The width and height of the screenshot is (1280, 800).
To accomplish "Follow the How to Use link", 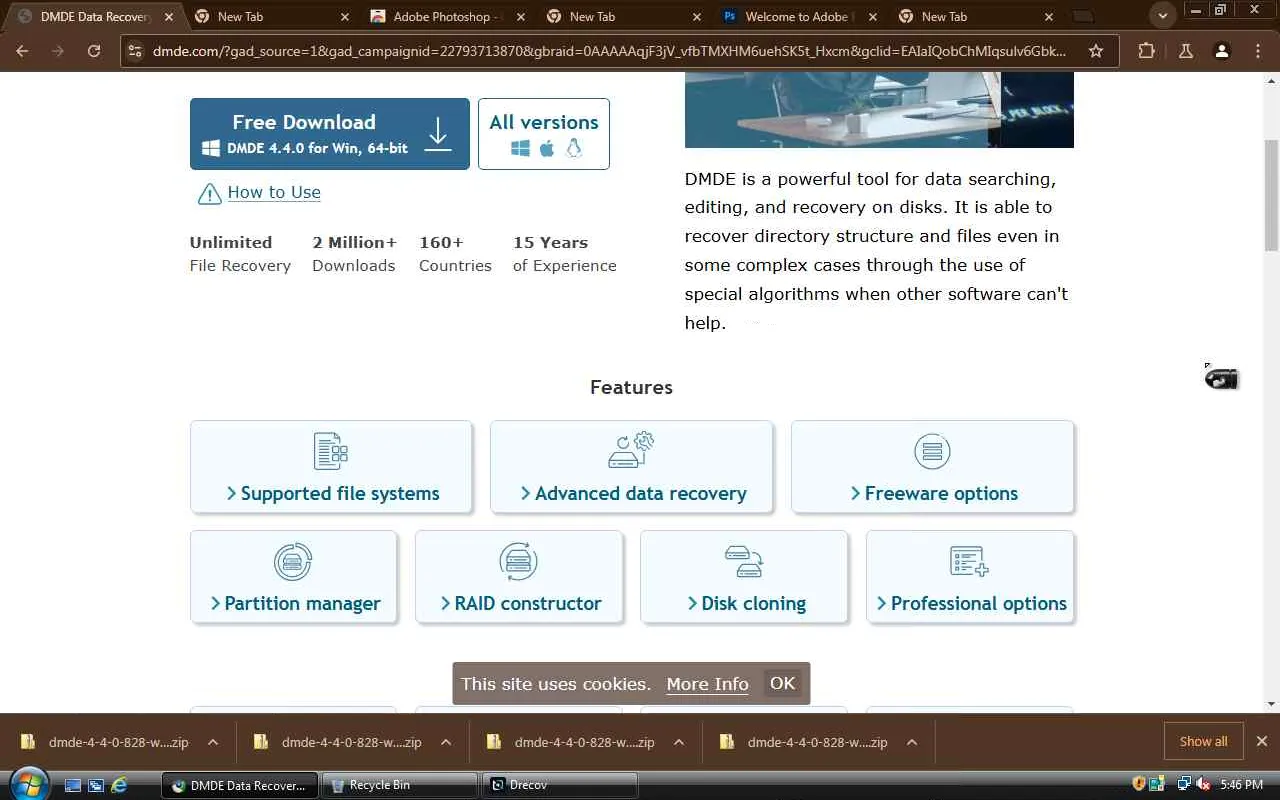I will (x=274, y=192).
